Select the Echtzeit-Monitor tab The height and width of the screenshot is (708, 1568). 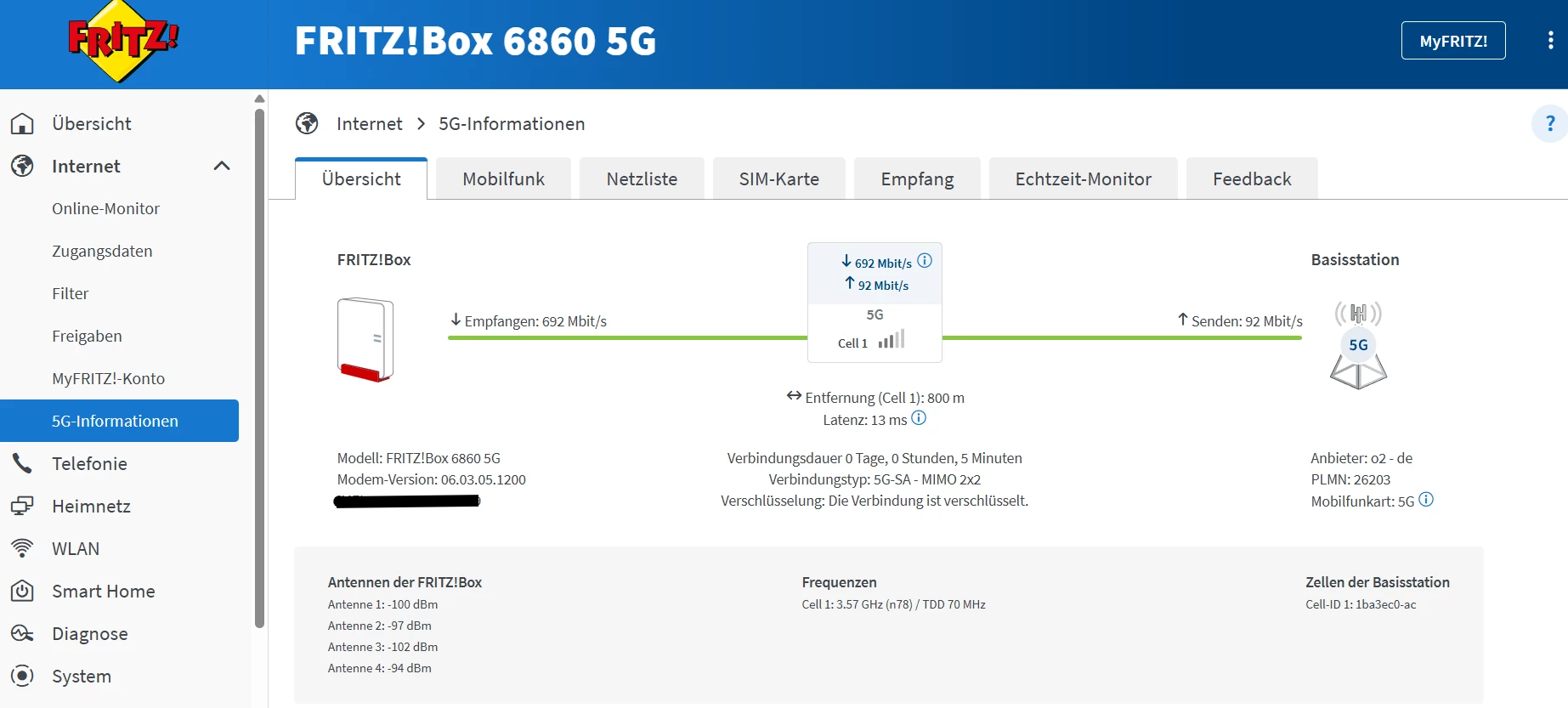(x=1084, y=178)
